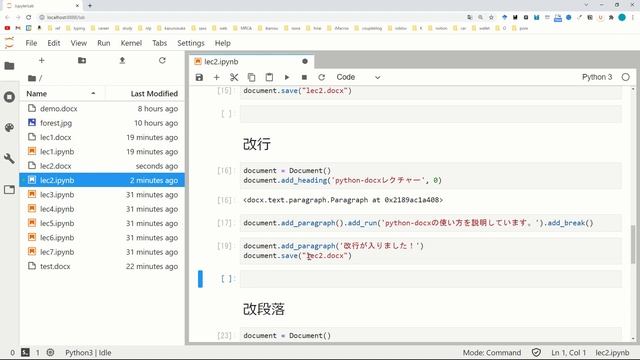The width and height of the screenshot is (640, 360).
Task: Reload the browser page
Action: coord(29,17)
